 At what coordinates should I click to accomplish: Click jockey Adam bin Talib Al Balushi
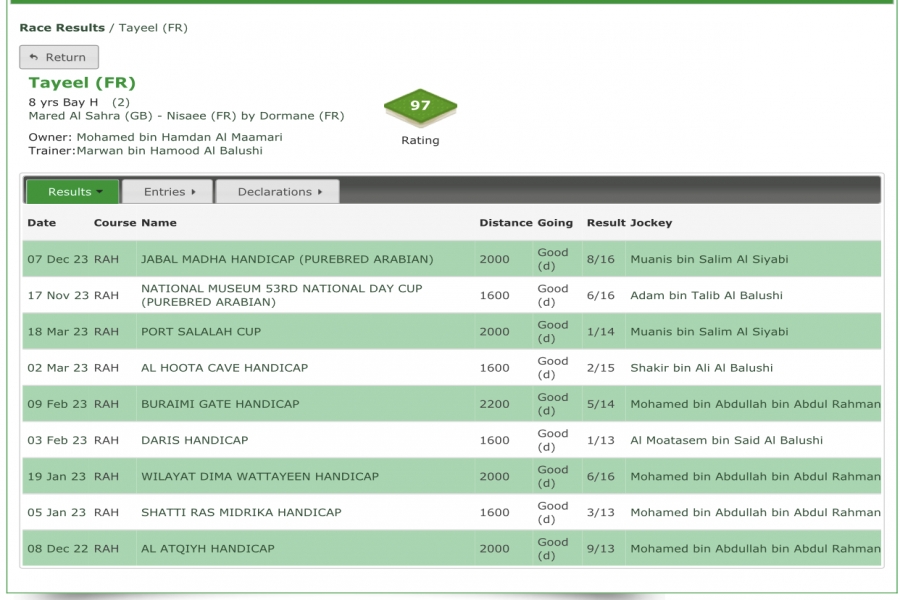tap(706, 295)
